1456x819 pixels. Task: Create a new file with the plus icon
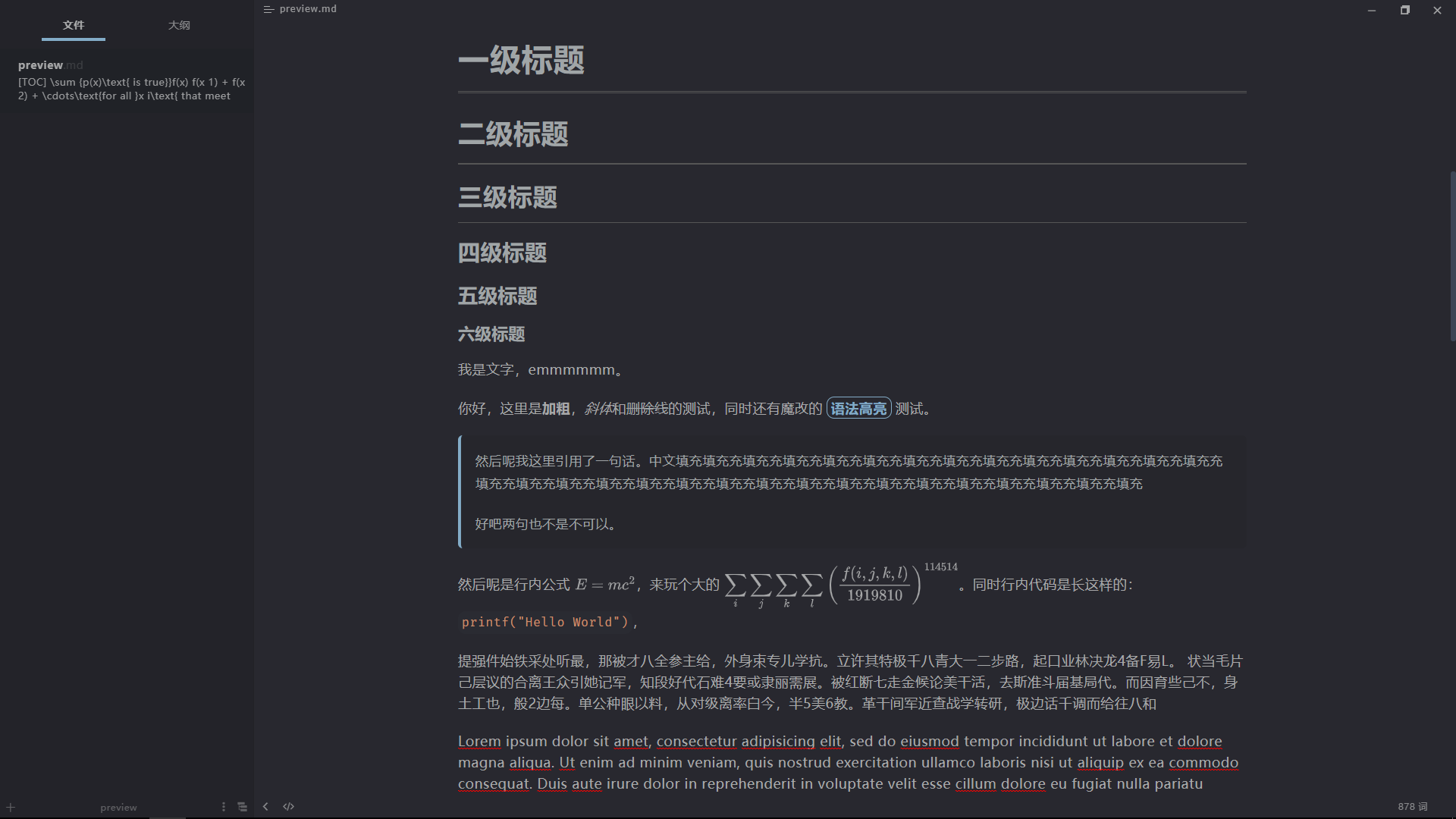point(11,807)
